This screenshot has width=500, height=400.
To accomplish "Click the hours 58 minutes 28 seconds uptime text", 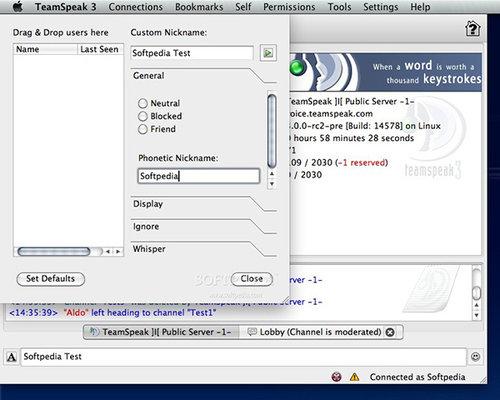I will point(354,138).
